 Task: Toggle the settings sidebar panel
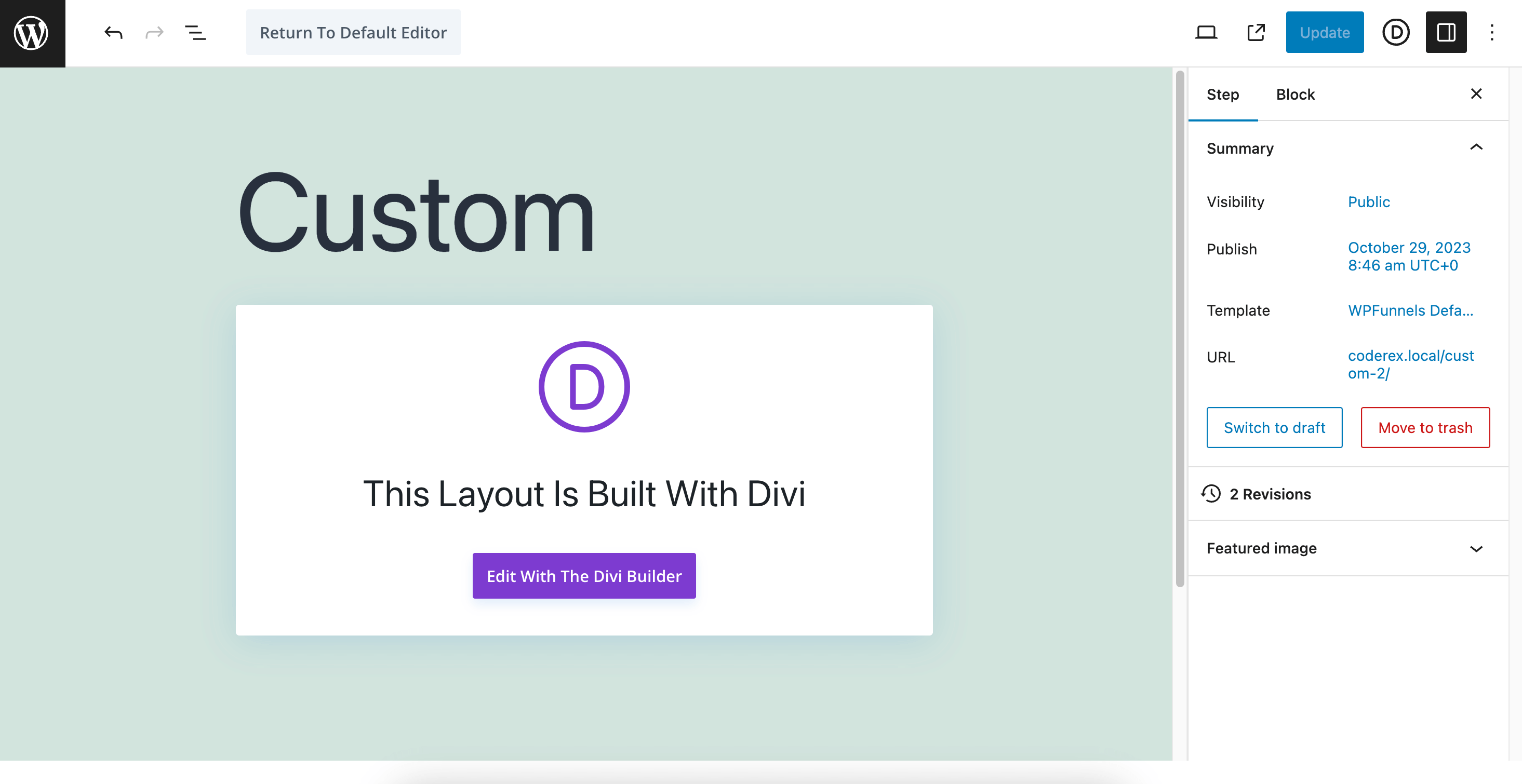[x=1446, y=33]
